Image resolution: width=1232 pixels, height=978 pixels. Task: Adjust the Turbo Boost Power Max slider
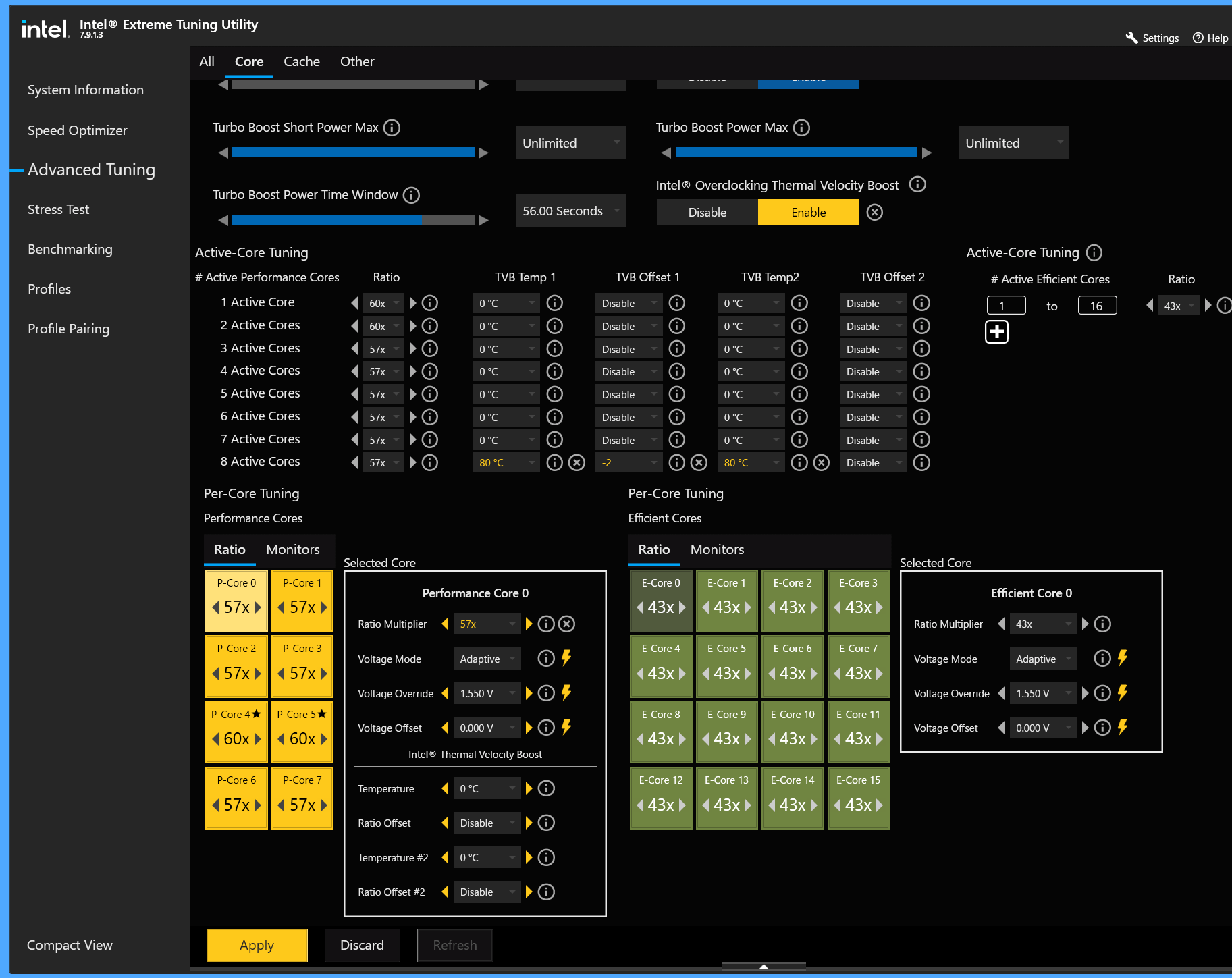797,153
